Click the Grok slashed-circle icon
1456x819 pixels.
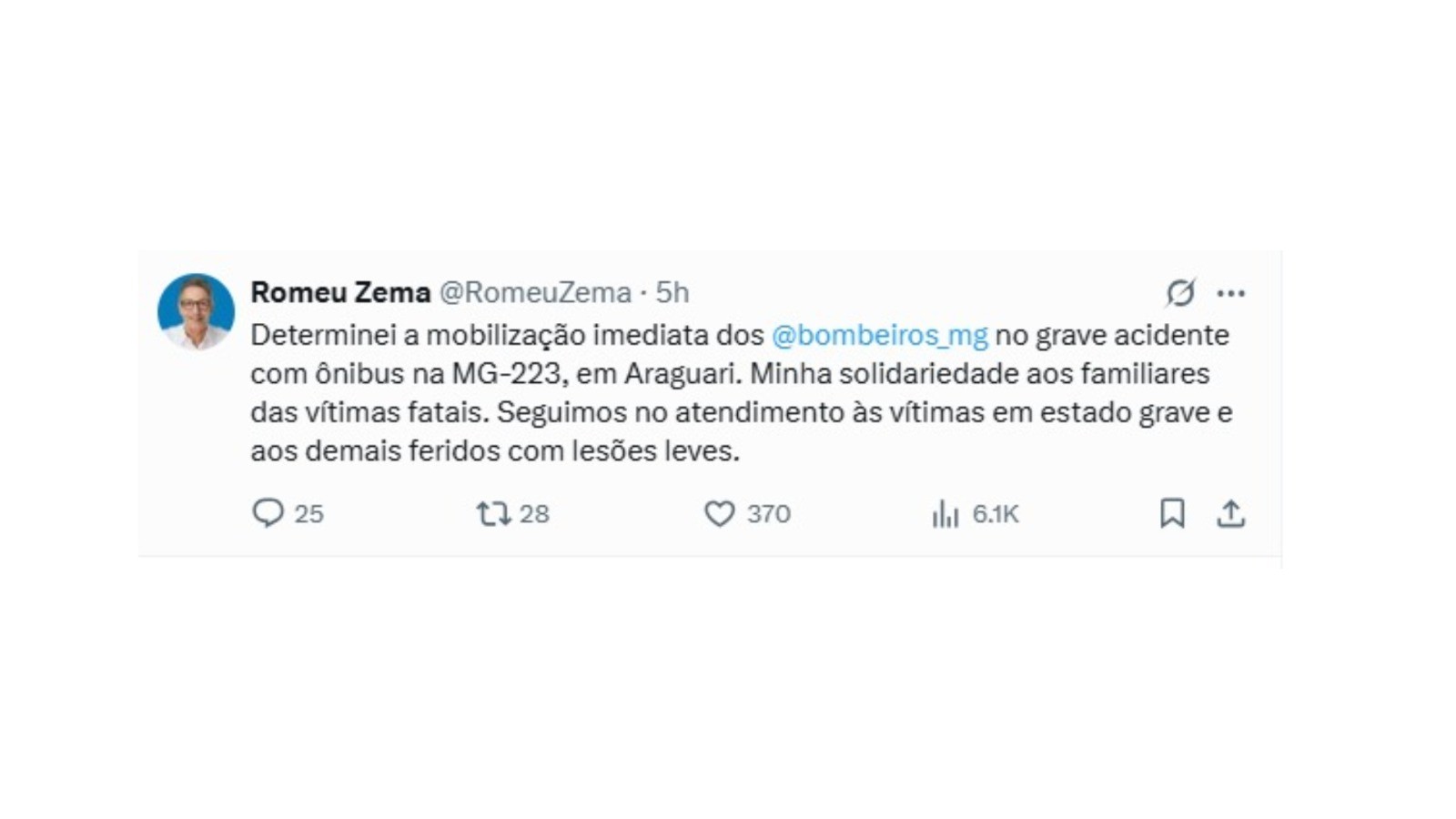point(1180,293)
